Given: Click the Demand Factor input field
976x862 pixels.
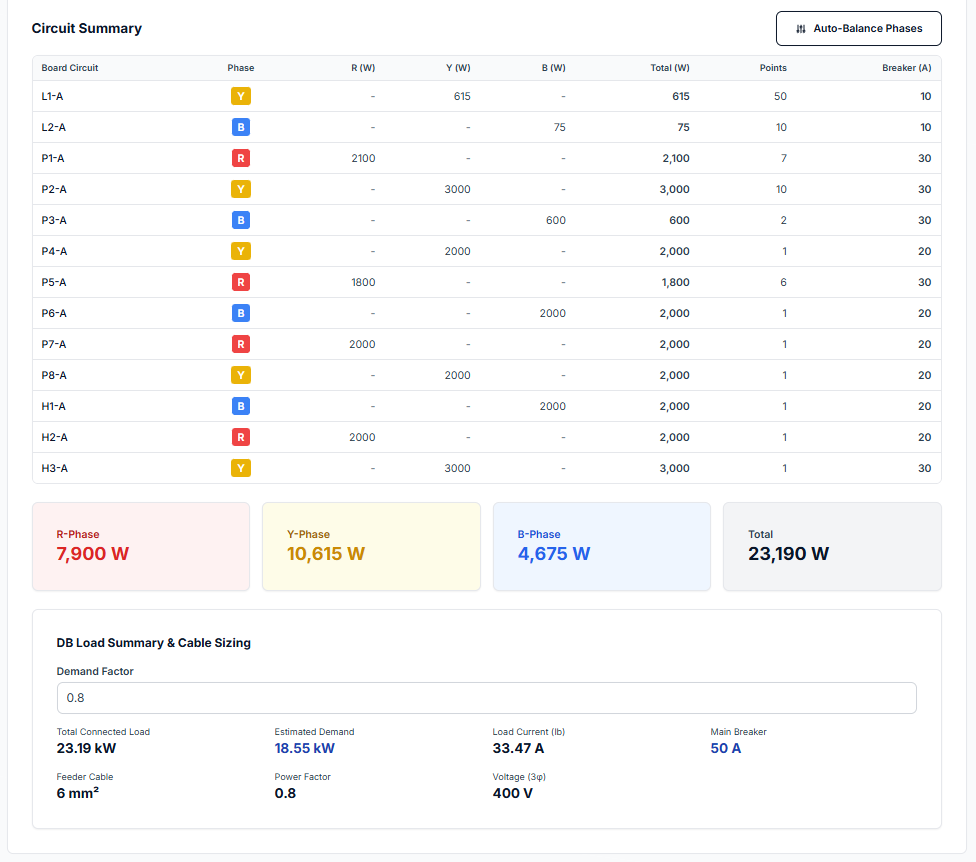Looking at the screenshot, I should click(x=486, y=698).
